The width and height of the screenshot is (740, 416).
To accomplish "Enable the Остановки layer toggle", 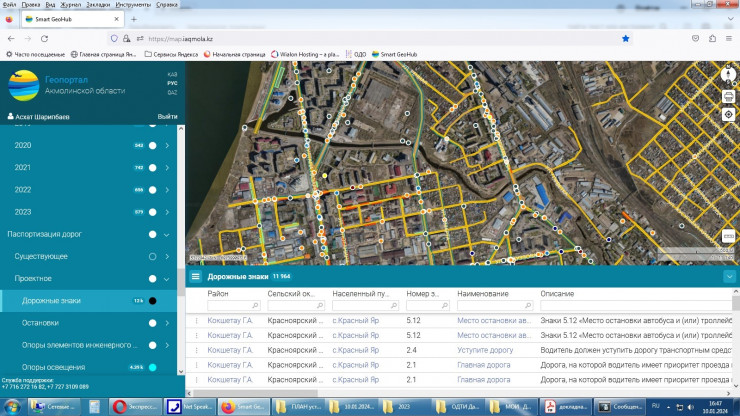I will point(153,323).
